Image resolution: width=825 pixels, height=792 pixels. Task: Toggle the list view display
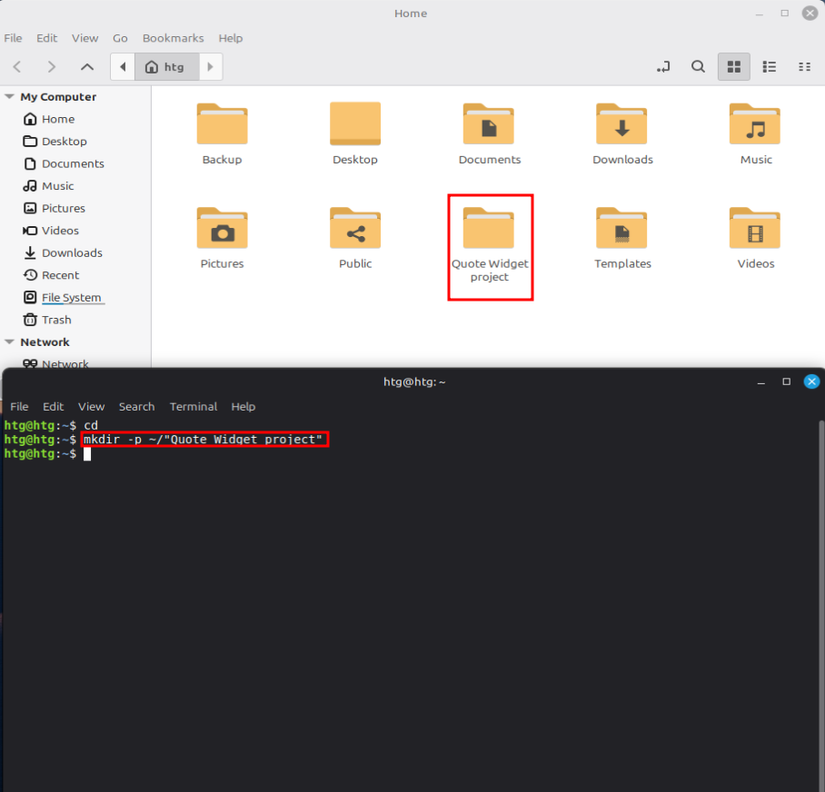[x=769, y=66]
